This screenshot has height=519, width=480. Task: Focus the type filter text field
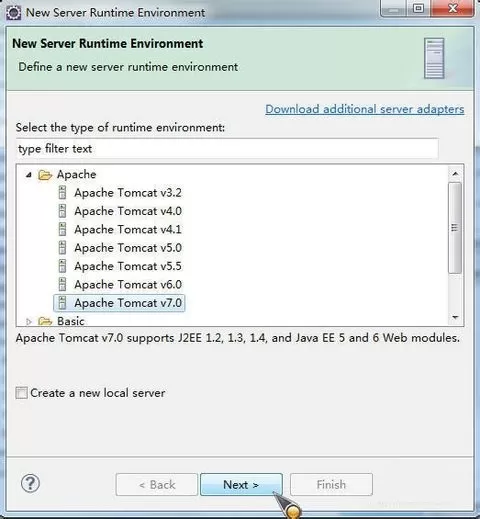click(227, 149)
